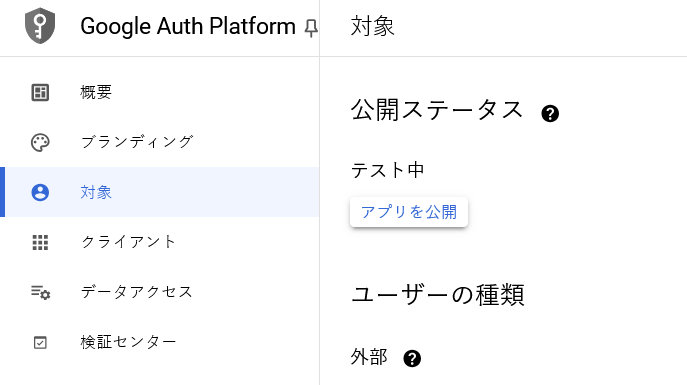Viewport: 687px width, 385px height.
Task: Click the Google Auth Platform shield key icon
Action: (40, 25)
